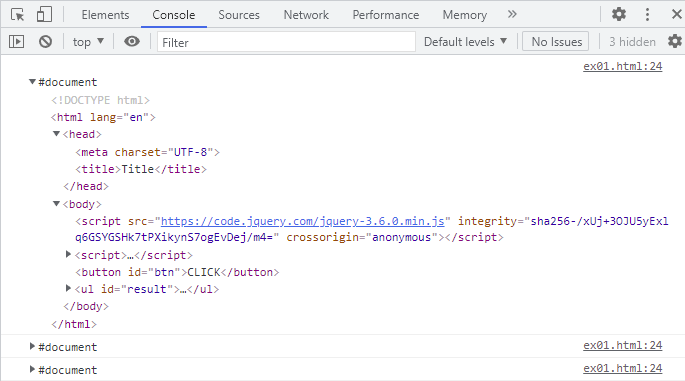
Task: Open first ex01.html:24 source link
Action: pyautogui.click(x=622, y=66)
